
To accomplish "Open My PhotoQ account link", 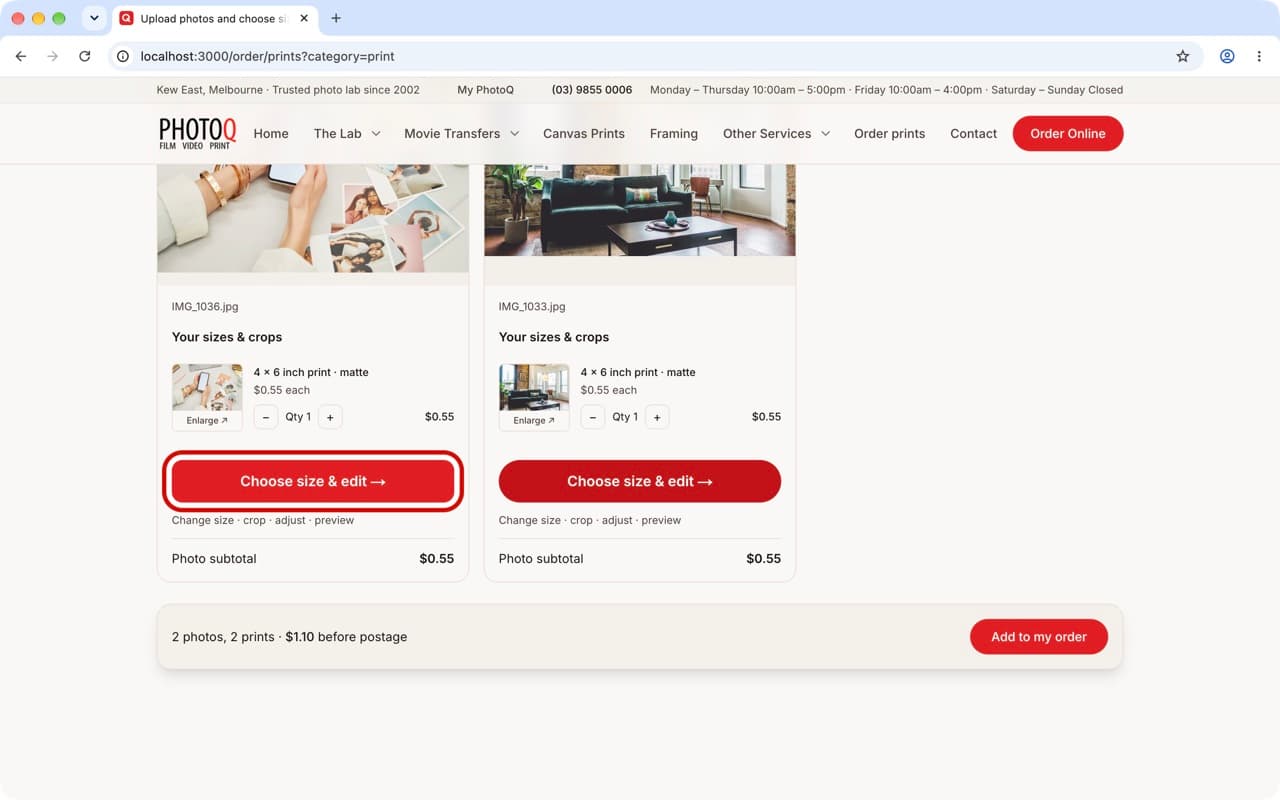I will click(485, 90).
